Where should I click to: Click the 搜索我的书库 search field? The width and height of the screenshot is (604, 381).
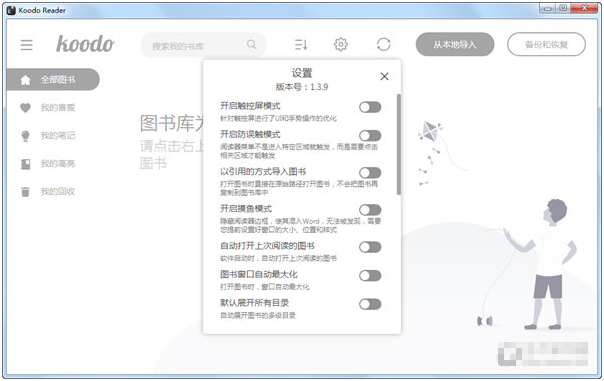point(203,45)
